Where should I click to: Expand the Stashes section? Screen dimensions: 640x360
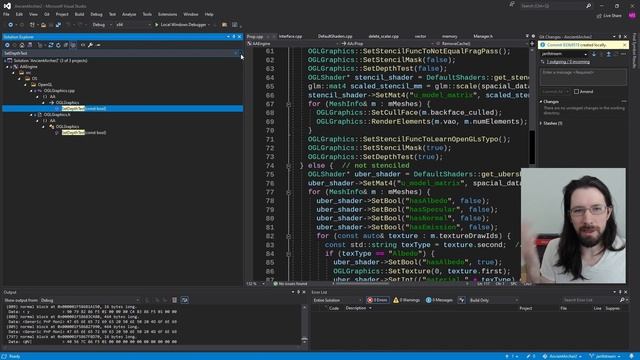tap(541, 123)
